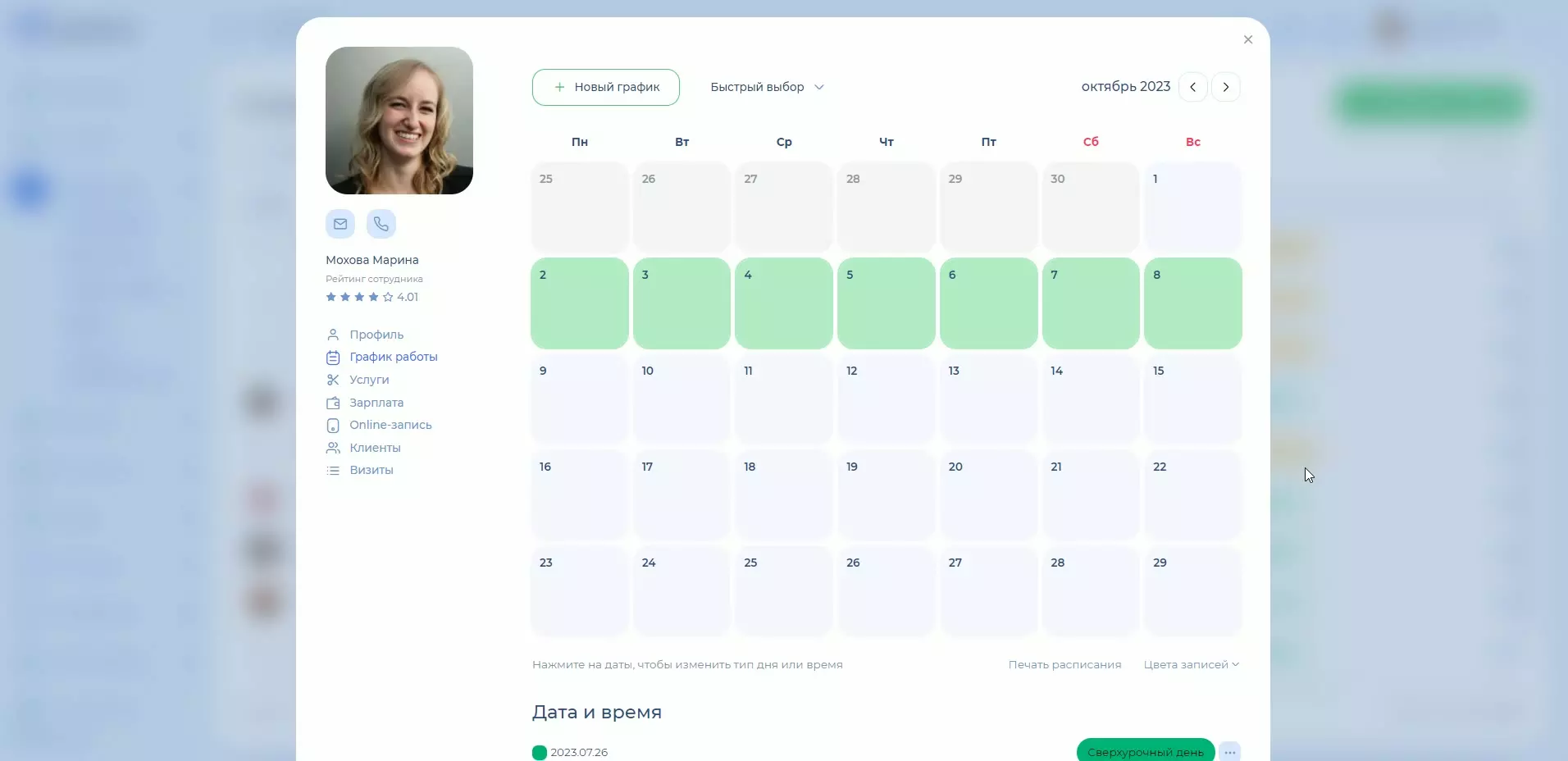Switch to the Зарплата section
Screen dimensions: 1568x761
(x=376, y=403)
